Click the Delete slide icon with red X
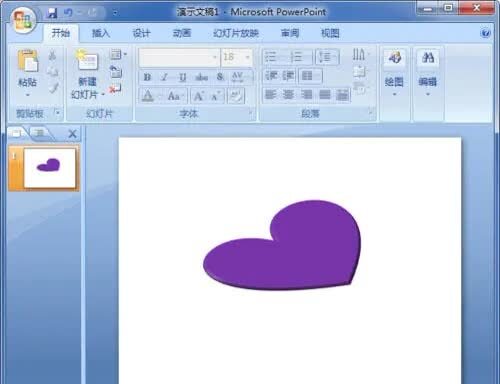This screenshot has height=384, width=500. click(x=115, y=88)
